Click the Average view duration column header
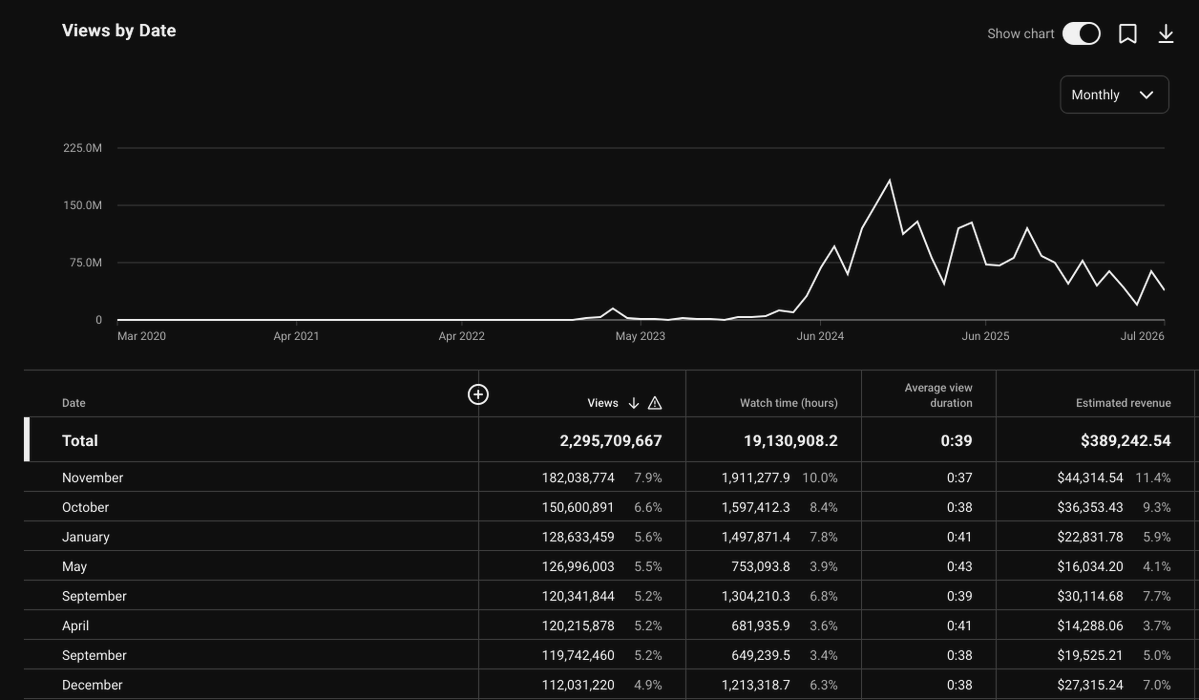 938,396
